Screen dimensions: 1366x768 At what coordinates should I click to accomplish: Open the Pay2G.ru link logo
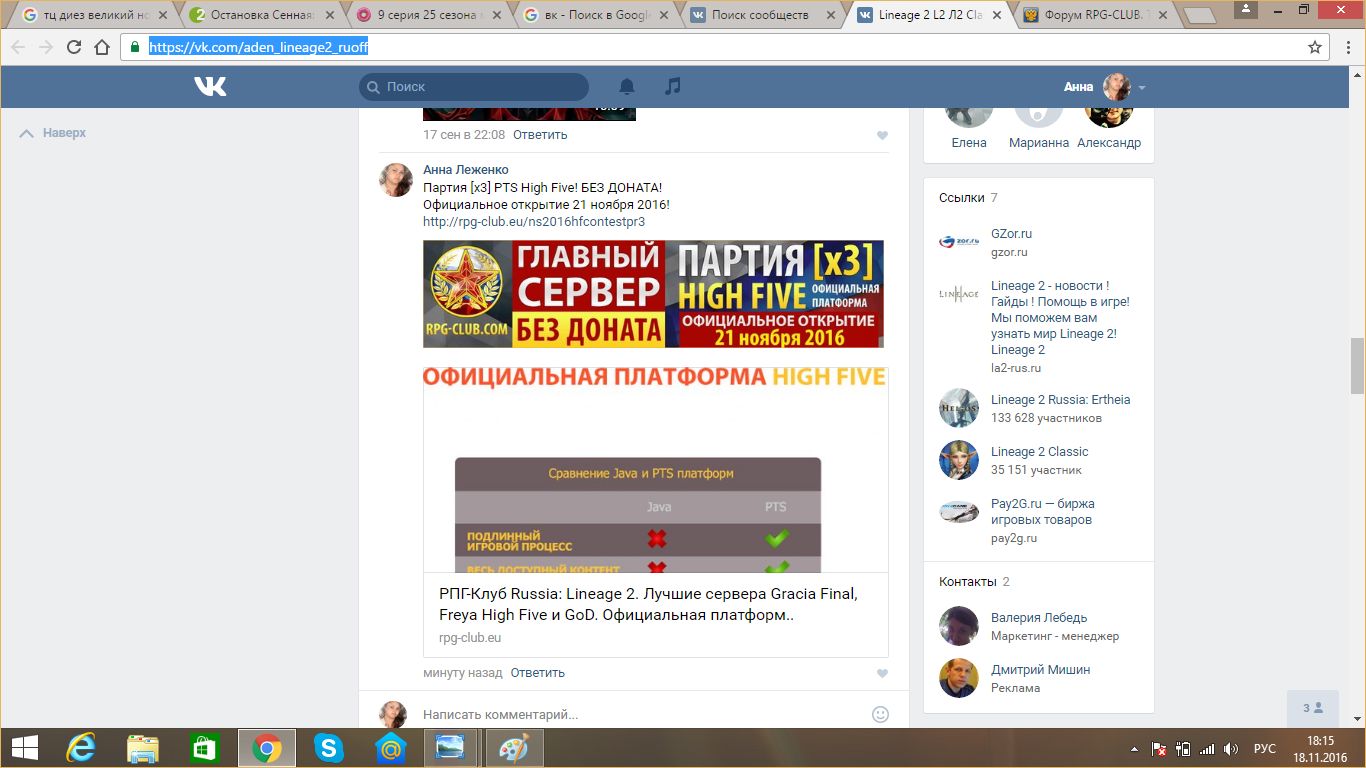tap(959, 512)
